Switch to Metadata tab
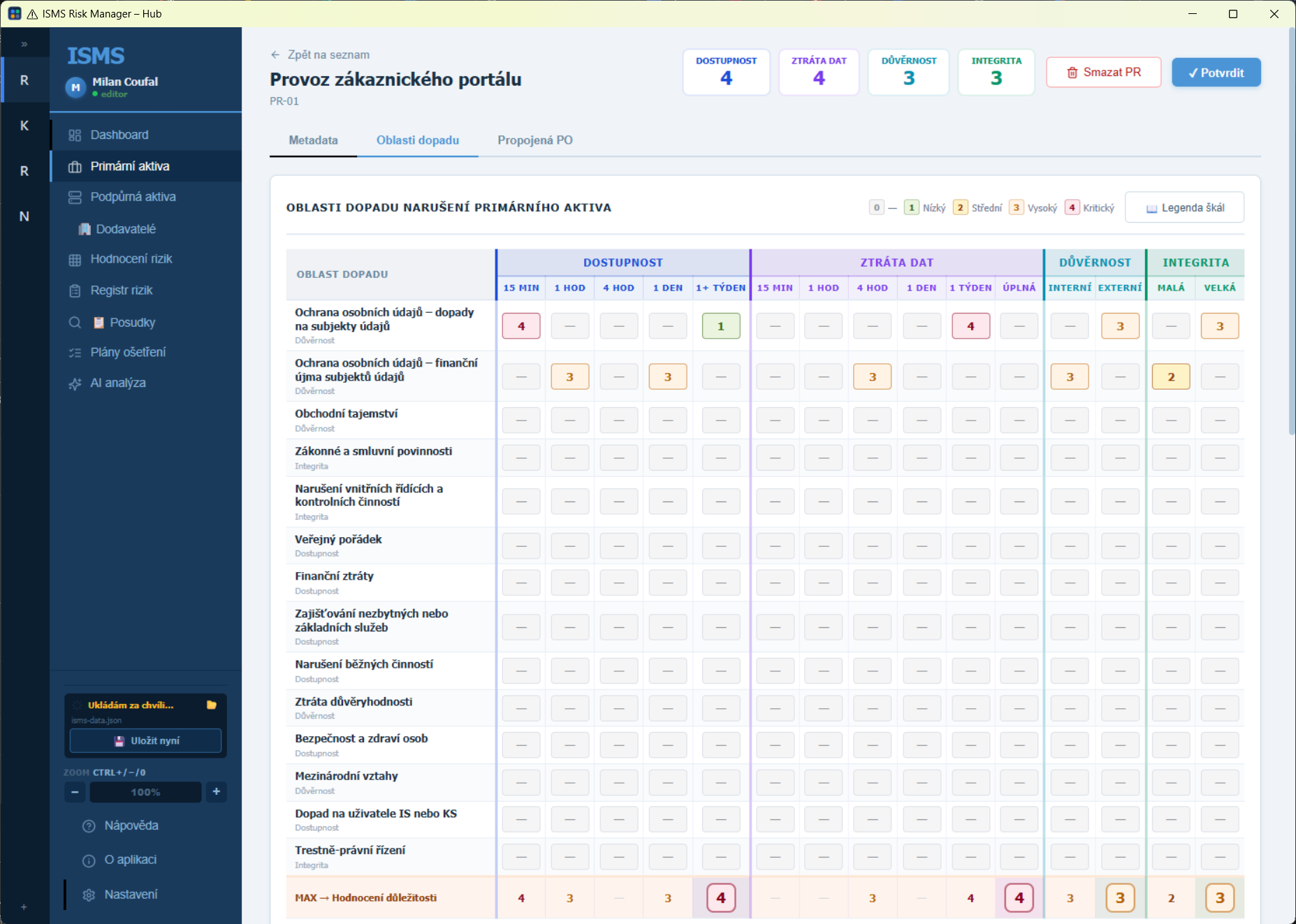This screenshot has width=1296, height=924. tap(313, 140)
